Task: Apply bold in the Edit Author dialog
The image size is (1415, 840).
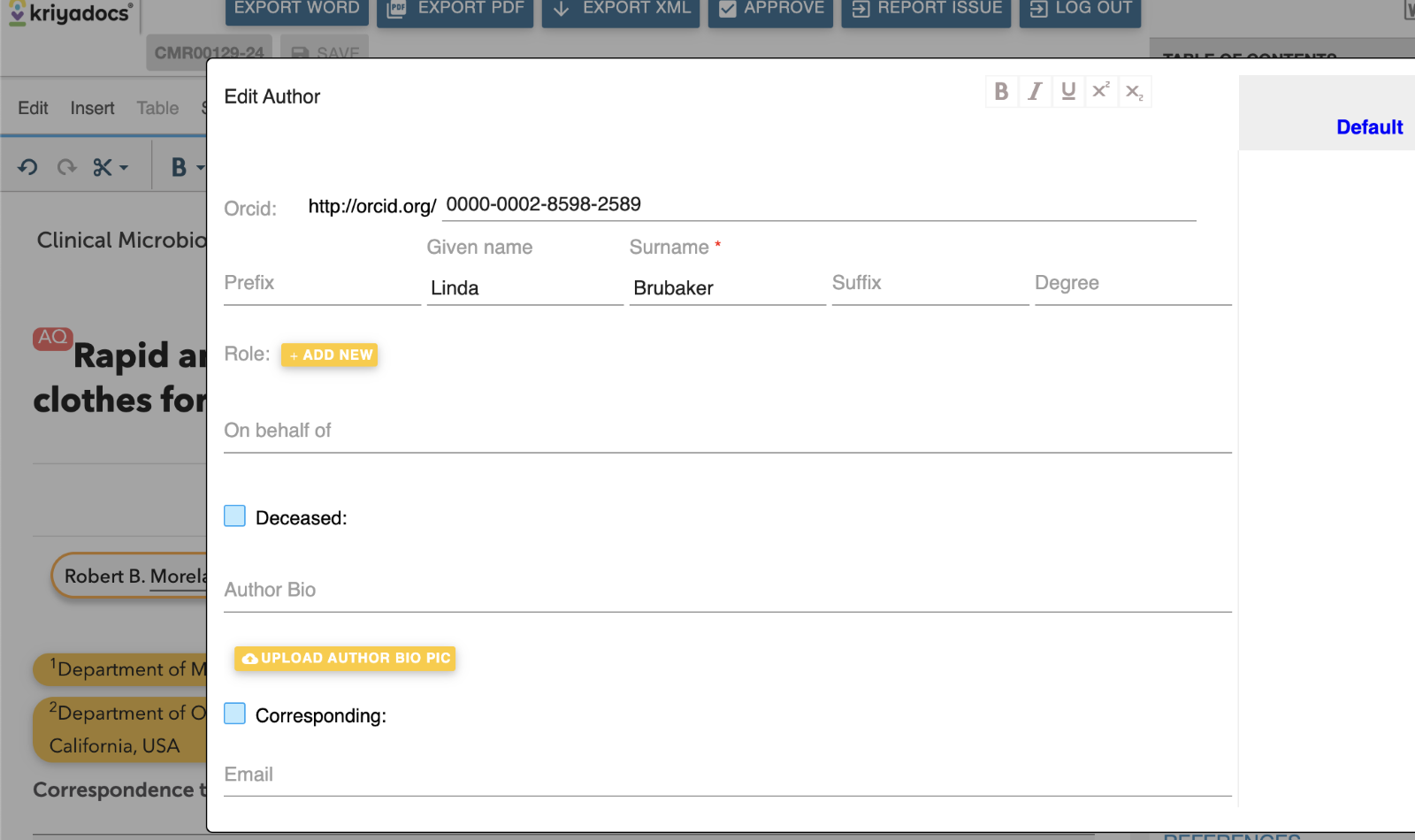Action: (x=1001, y=91)
